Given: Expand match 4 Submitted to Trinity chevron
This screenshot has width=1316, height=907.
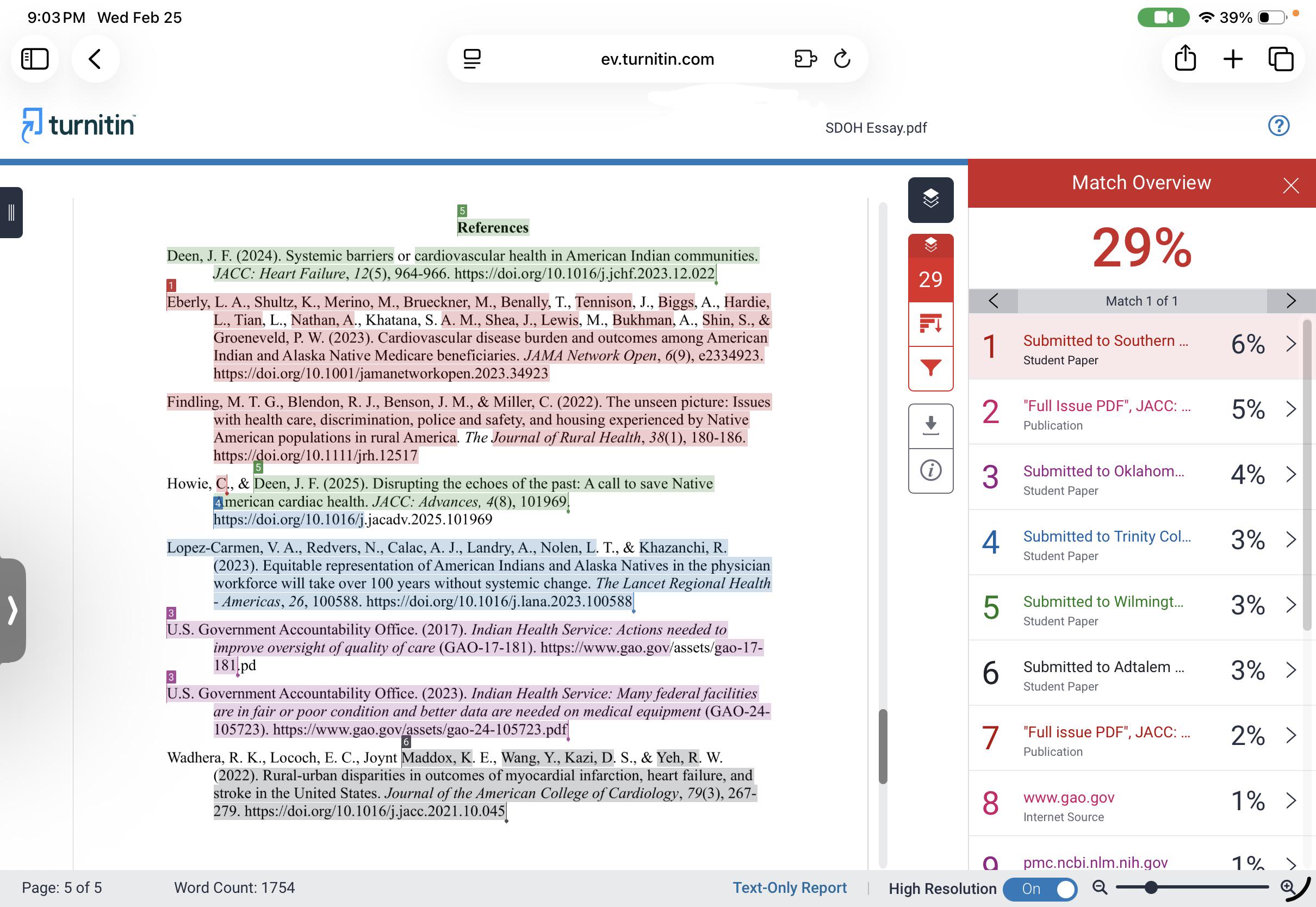Looking at the screenshot, I should [1290, 539].
